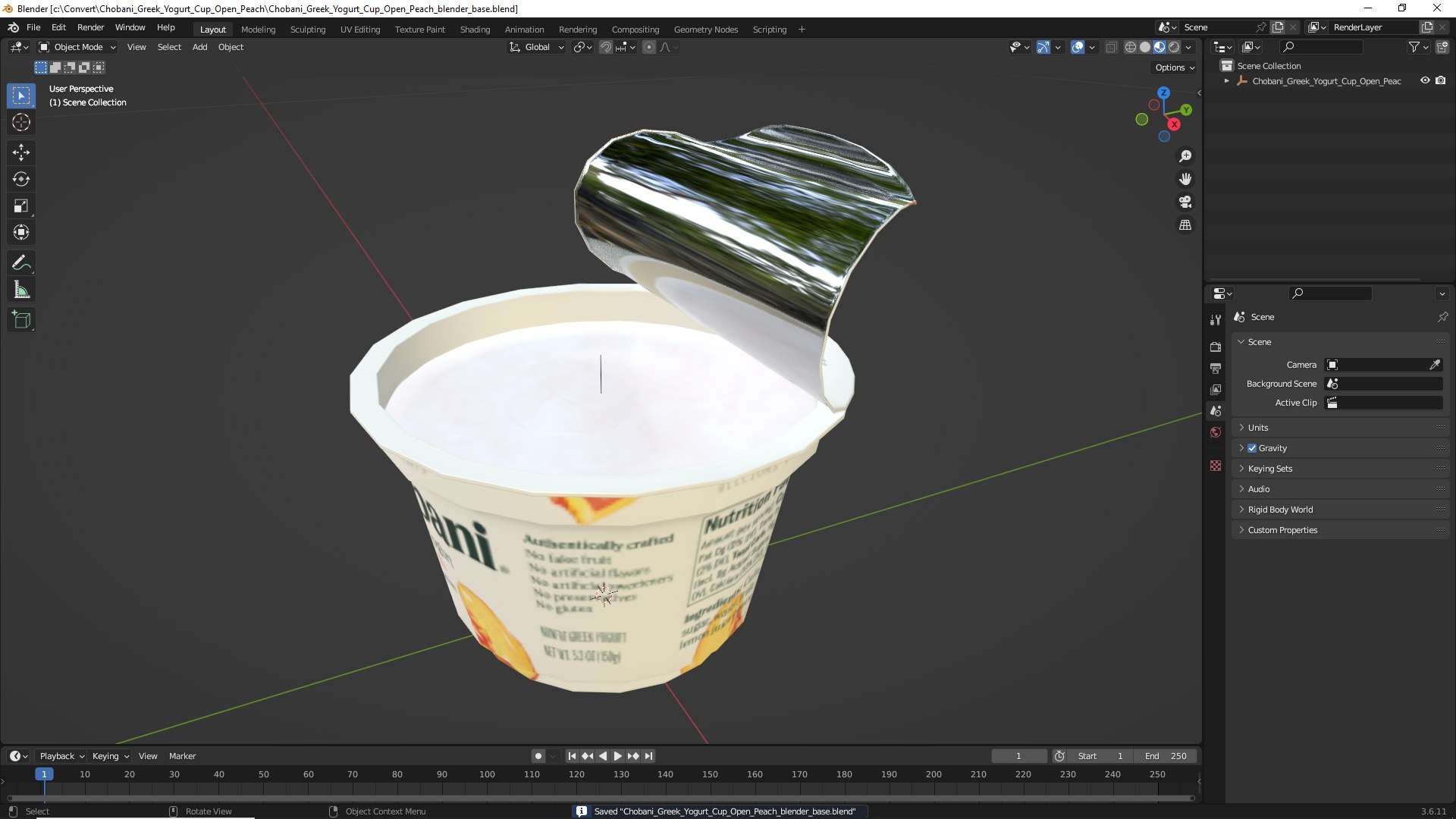Viewport: 1456px width, 819px height.
Task: Play the animation forward
Action: pos(618,756)
